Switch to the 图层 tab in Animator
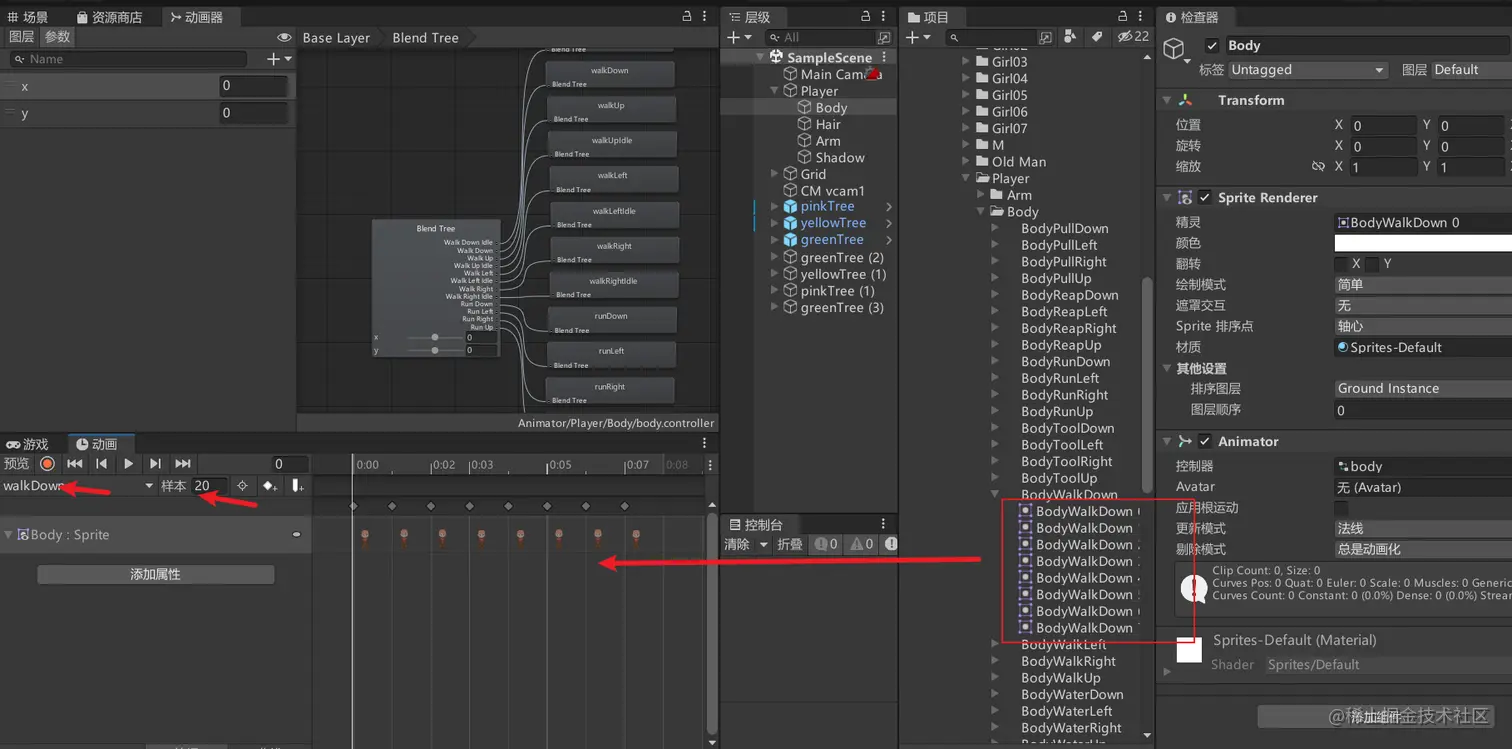The width and height of the screenshot is (1512, 749). tap(21, 37)
